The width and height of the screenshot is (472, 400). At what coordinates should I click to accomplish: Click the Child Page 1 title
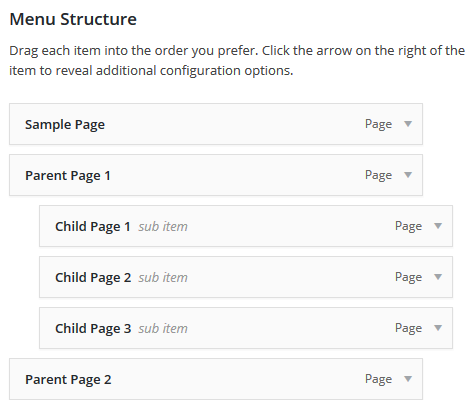[x=93, y=227]
